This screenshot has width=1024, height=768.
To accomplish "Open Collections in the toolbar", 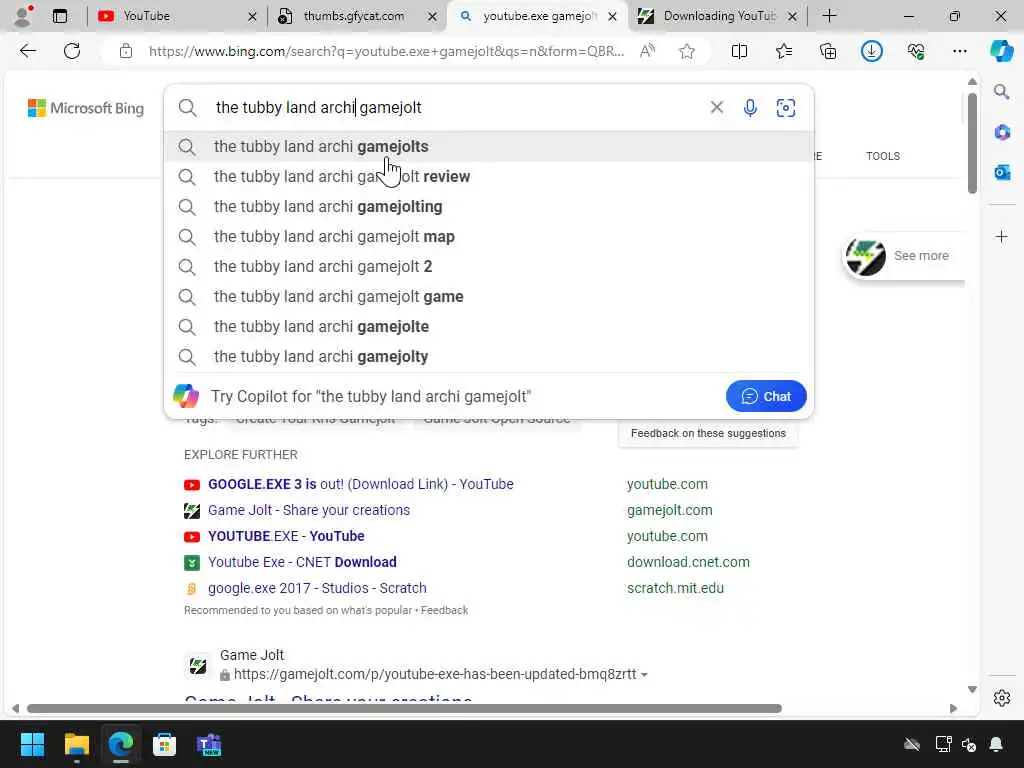I will click(828, 51).
